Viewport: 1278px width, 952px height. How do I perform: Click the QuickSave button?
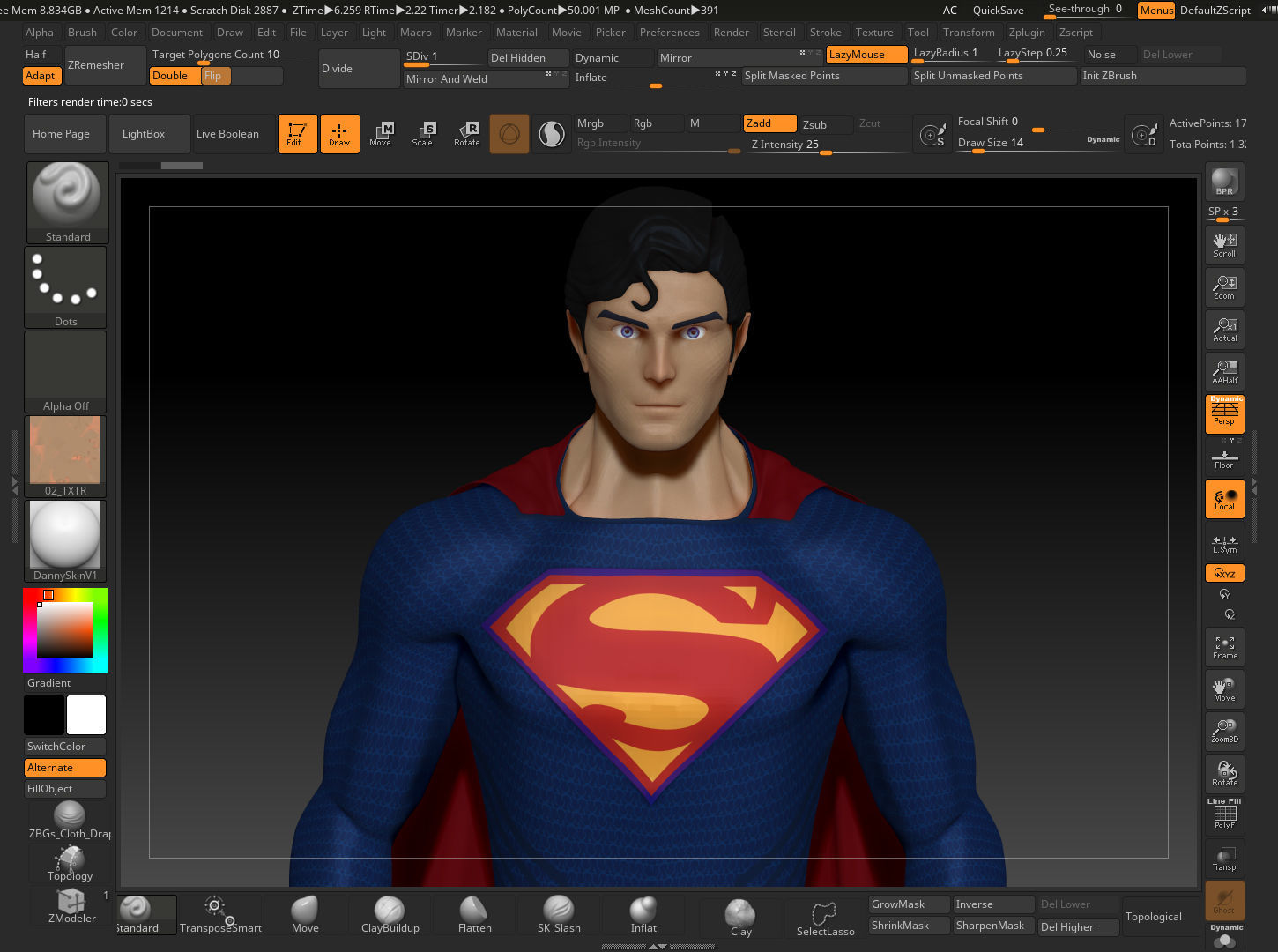998,11
